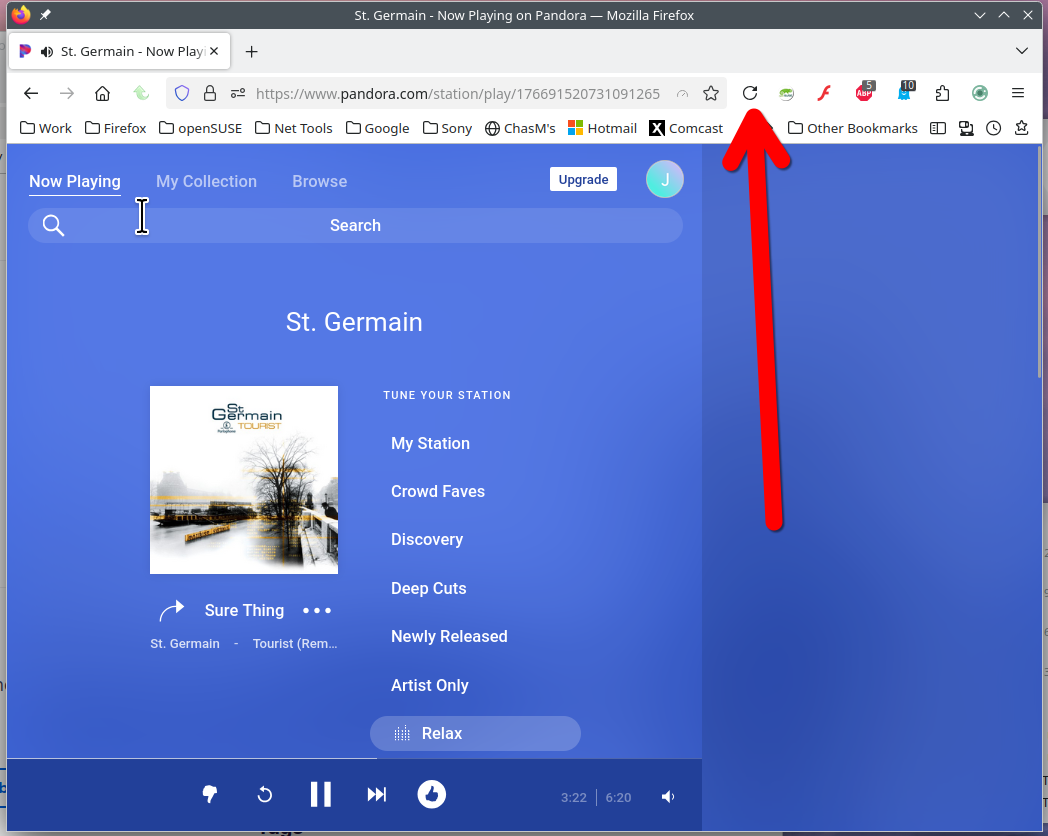Expand the openSUSE bookmarks folder
The height and width of the screenshot is (836, 1048).
click(x=201, y=128)
